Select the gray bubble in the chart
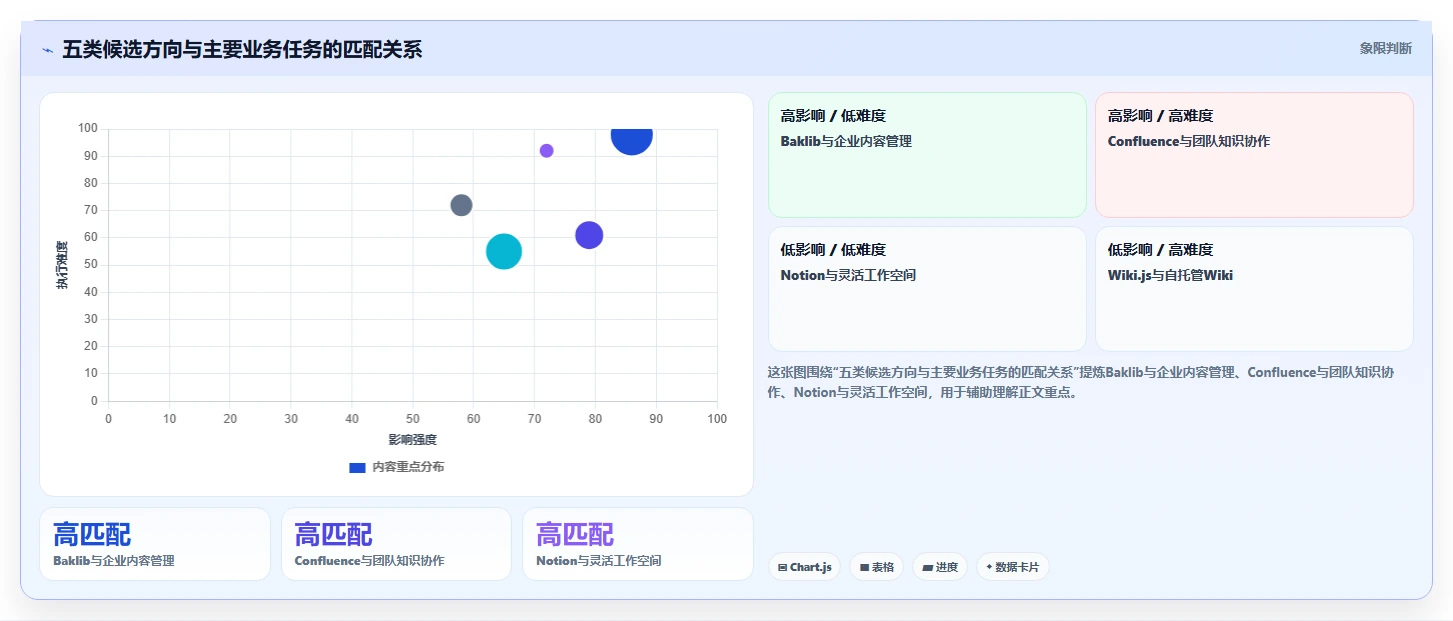The image size is (1453, 621). point(461,205)
